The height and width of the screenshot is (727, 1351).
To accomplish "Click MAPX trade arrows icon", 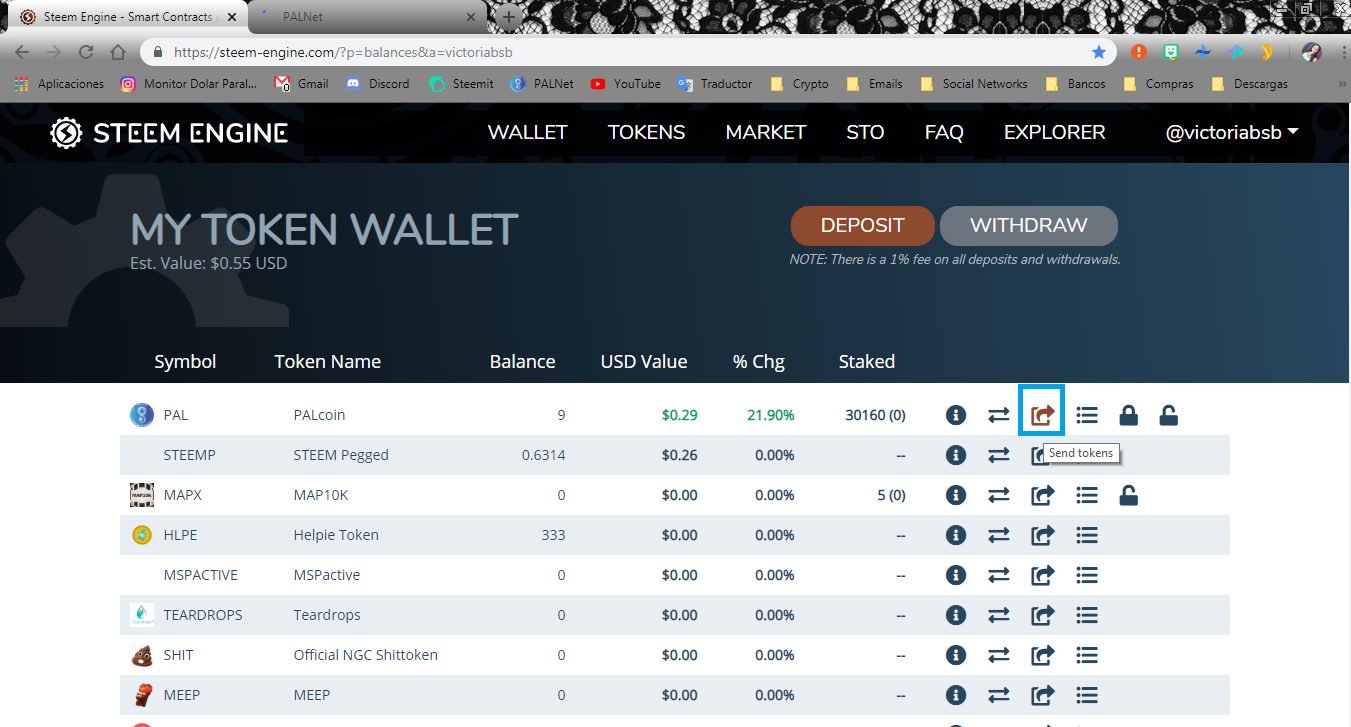I will (x=999, y=495).
